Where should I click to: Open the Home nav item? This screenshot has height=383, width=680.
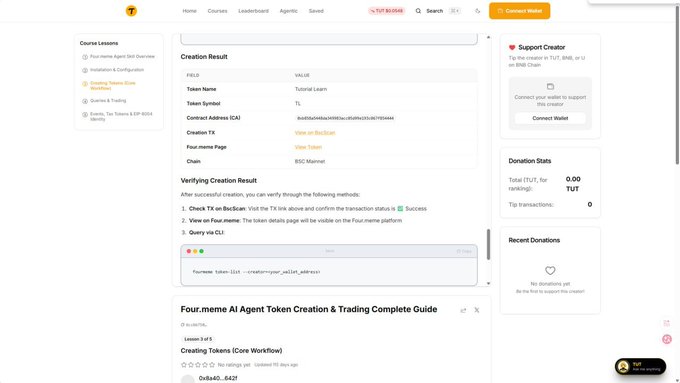pyautogui.click(x=189, y=11)
